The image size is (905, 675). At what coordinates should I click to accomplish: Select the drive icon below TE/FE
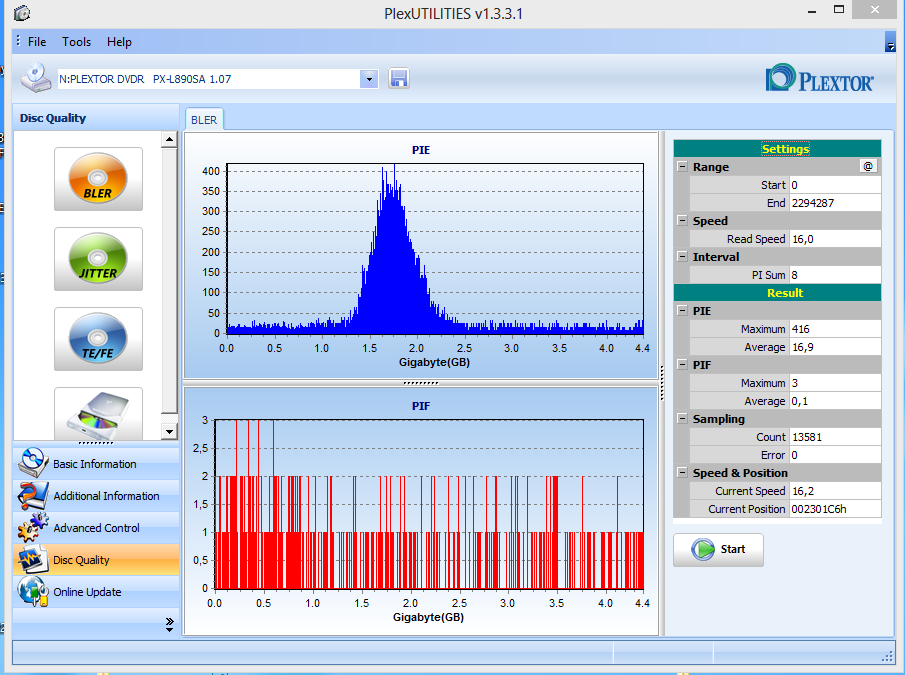click(x=98, y=414)
